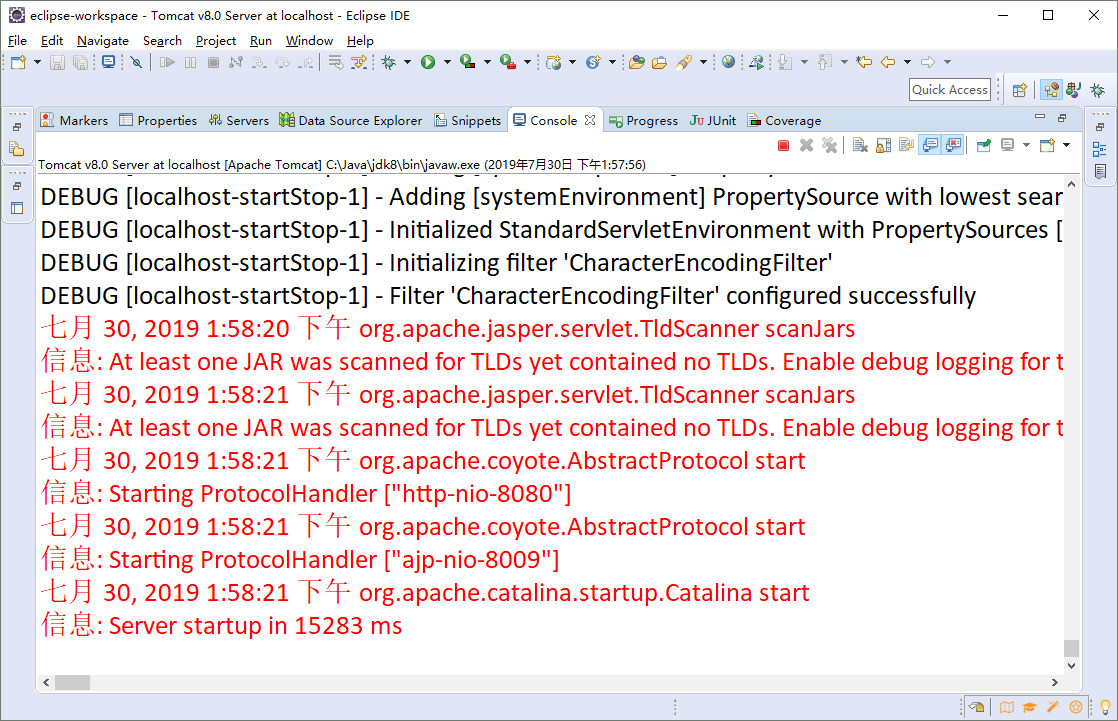The height and width of the screenshot is (721, 1118).
Task: Click Remove All Terminated Launches icon
Action: (829, 145)
